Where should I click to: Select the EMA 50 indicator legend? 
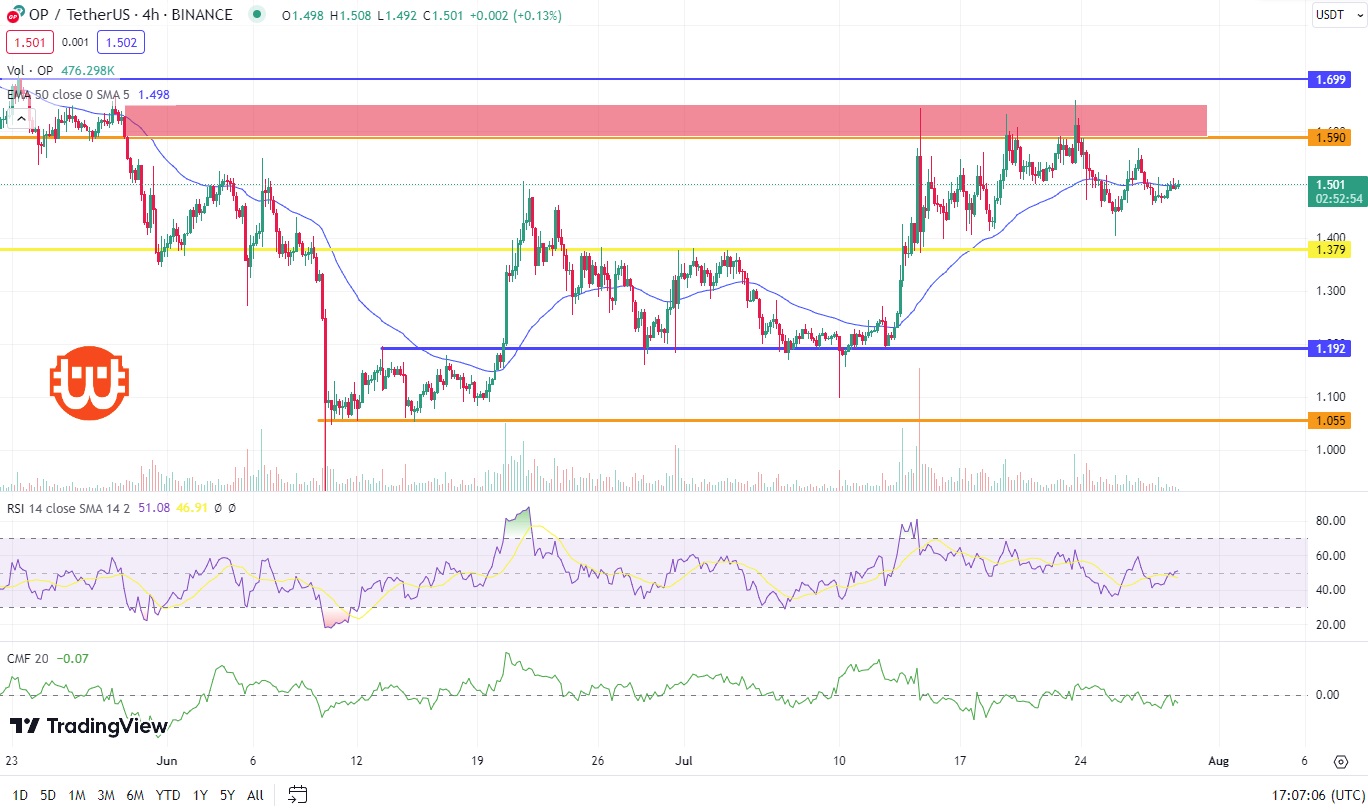tap(70, 94)
